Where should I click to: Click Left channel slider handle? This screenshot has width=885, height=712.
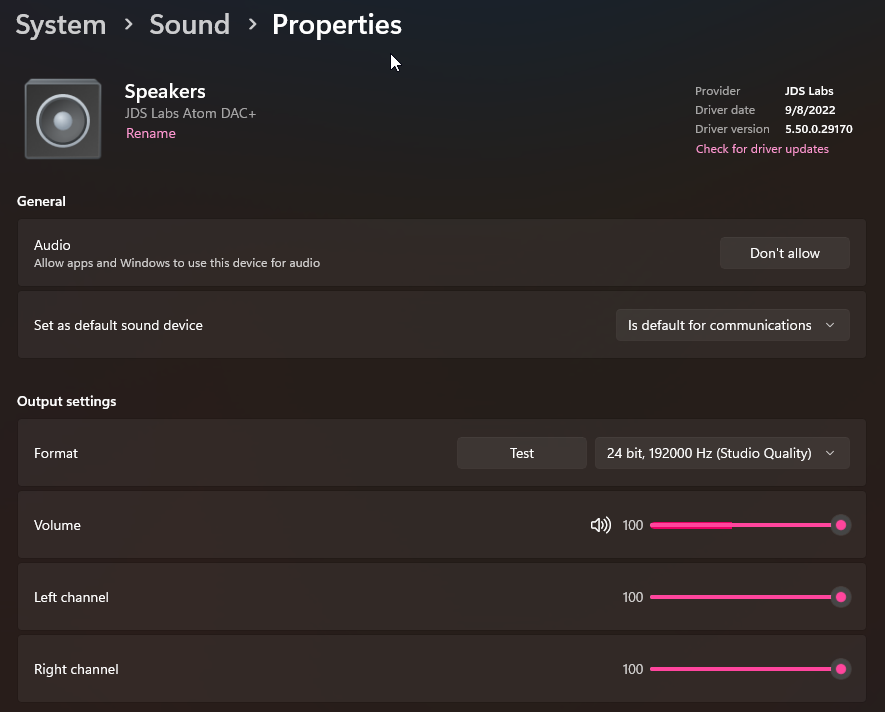click(x=841, y=597)
